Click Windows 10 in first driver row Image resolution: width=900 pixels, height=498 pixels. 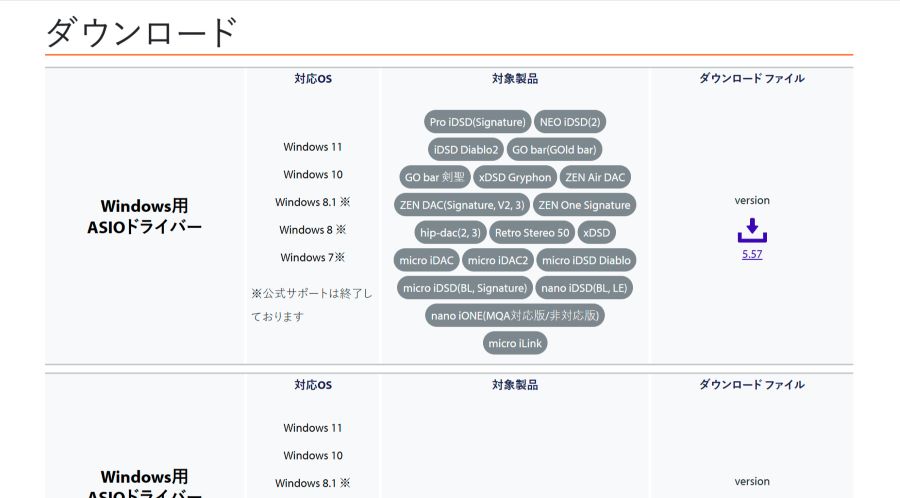[313, 174]
